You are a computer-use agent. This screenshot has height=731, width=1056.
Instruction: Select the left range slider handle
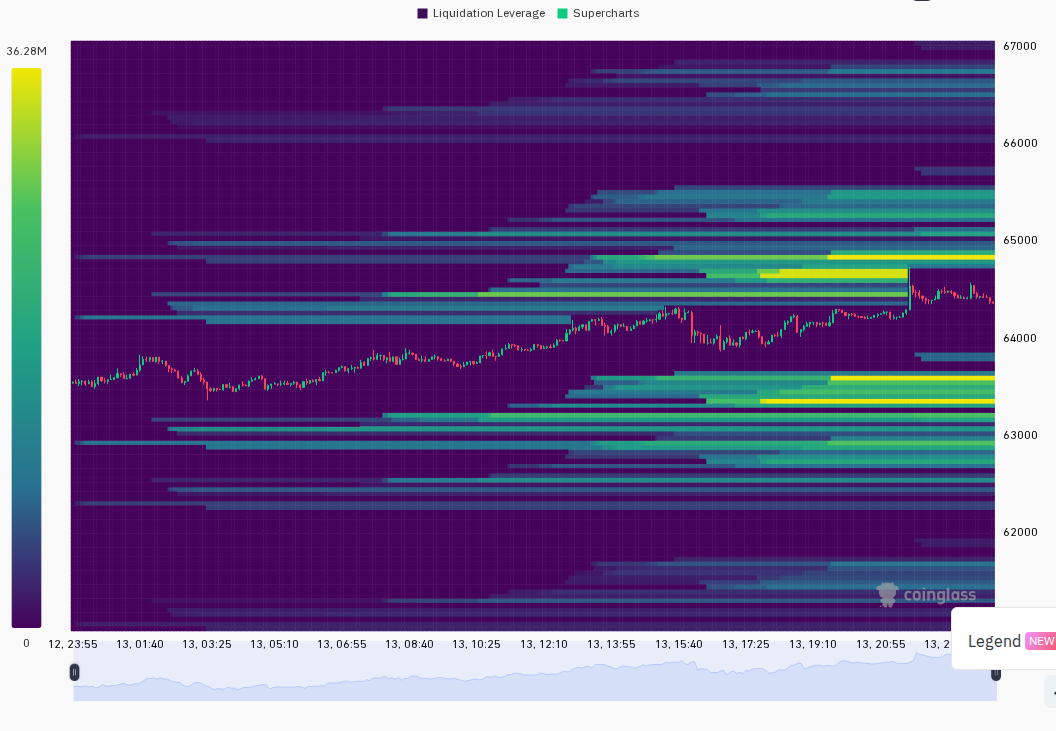tap(74, 672)
